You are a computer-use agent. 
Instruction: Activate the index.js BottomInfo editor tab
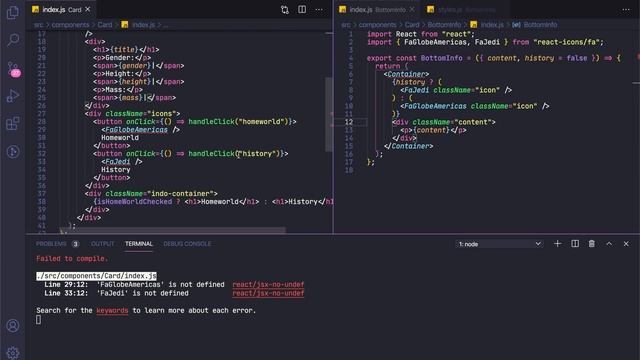(376, 9)
